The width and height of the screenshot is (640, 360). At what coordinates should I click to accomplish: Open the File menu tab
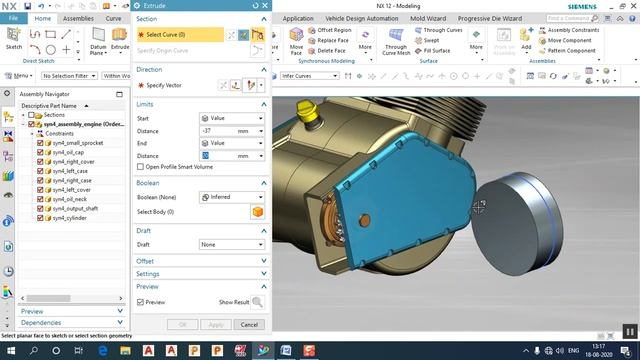click(x=13, y=18)
